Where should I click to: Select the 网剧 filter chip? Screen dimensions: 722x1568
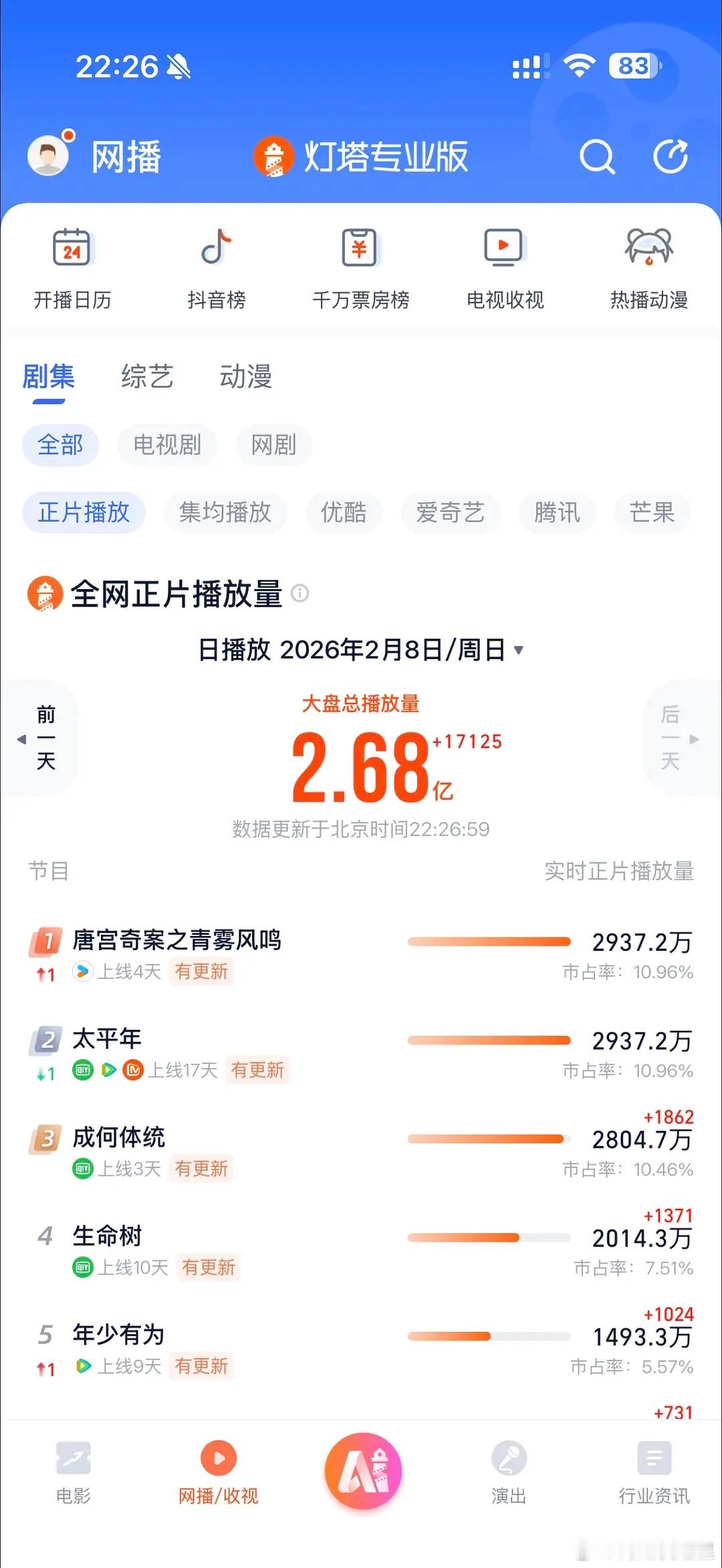(273, 445)
